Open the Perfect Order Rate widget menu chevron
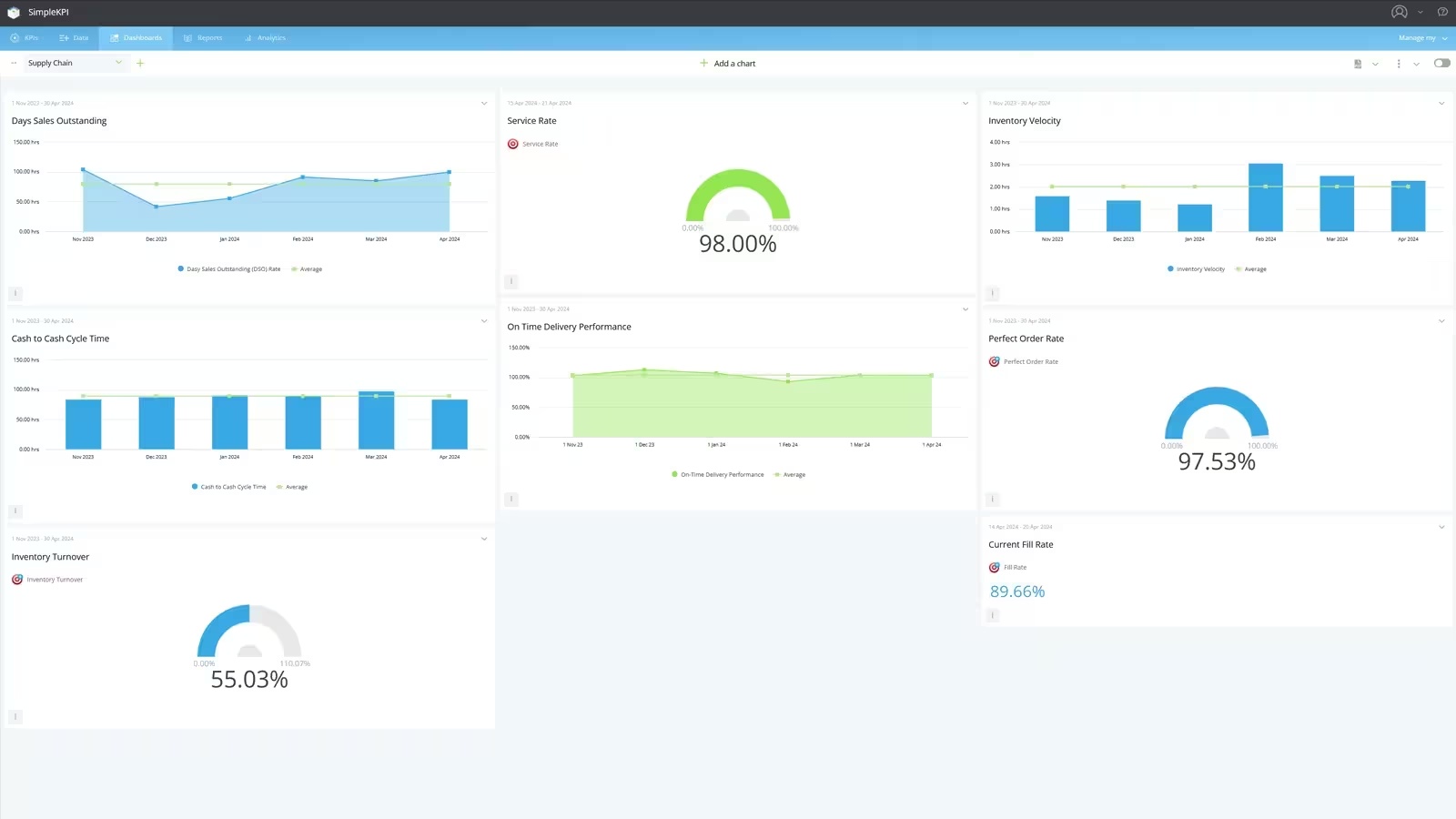This screenshot has width=1456, height=819. point(1441,320)
